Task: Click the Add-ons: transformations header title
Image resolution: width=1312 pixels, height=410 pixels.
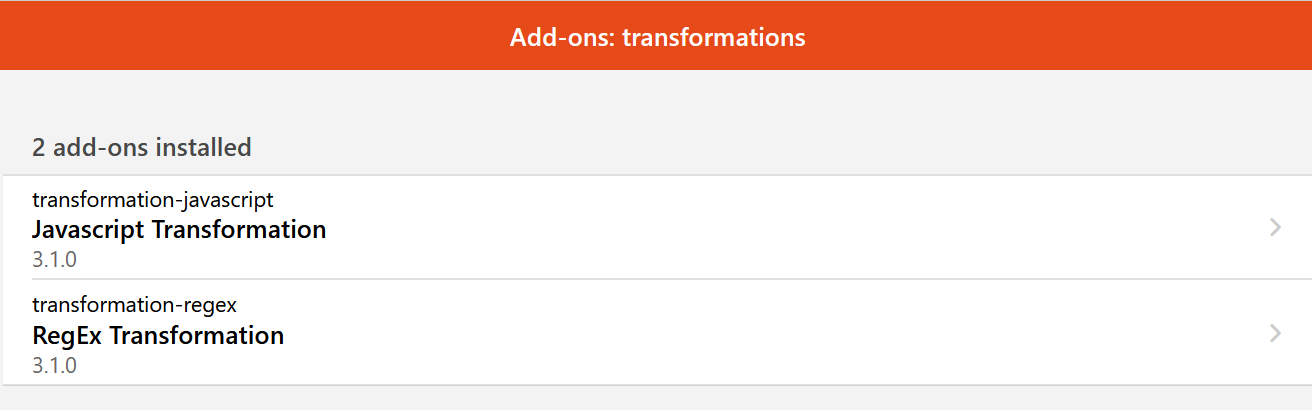Action: [x=657, y=37]
